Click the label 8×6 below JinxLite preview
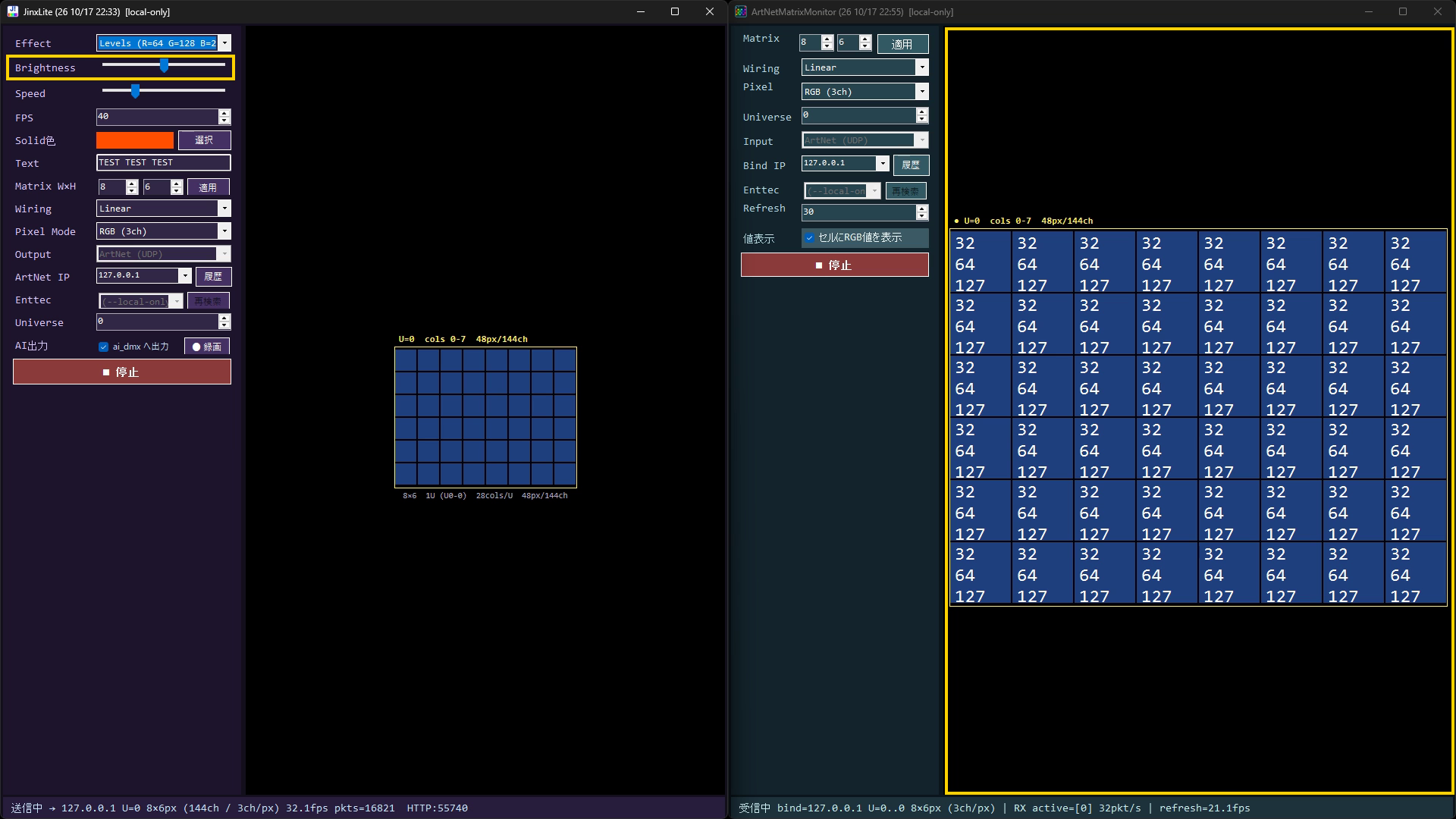 [409, 495]
